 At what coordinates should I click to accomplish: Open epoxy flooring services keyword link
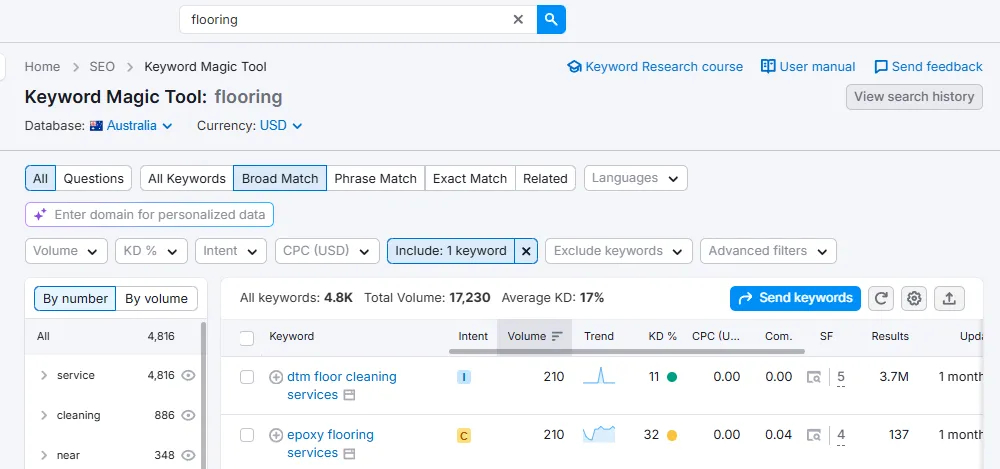[x=330, y=443]
